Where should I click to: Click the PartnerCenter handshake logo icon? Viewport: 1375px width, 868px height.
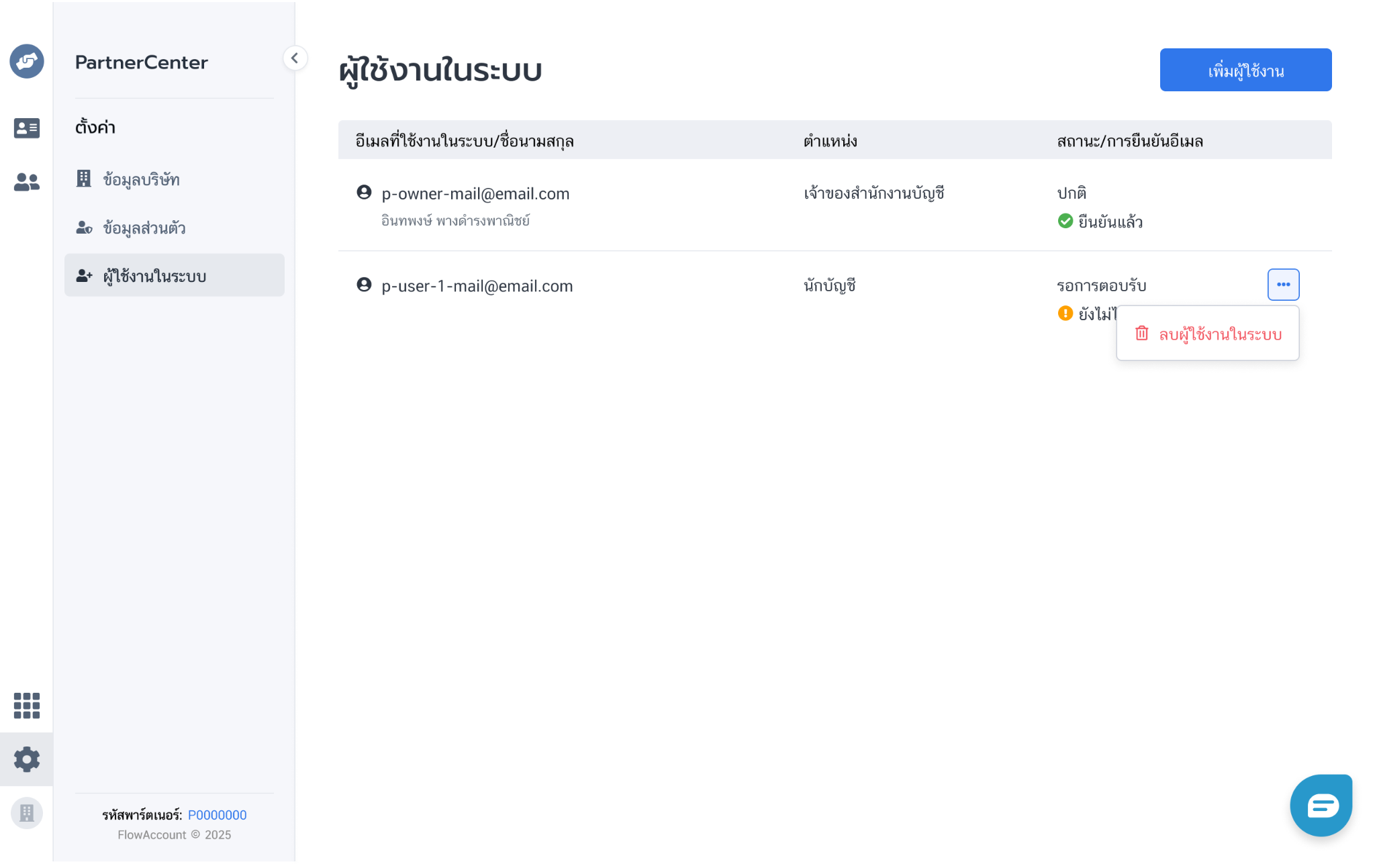(x=27, y=61)
